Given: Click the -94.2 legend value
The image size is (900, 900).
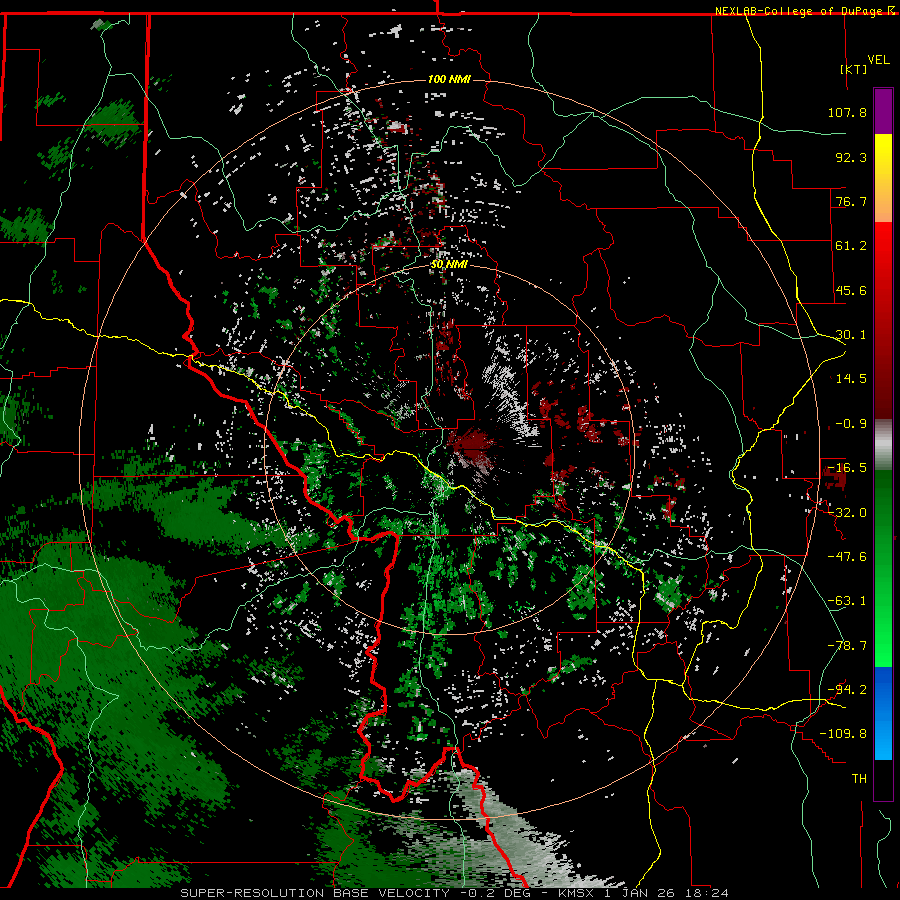Looking at the screenshot, I should point(847,690).
